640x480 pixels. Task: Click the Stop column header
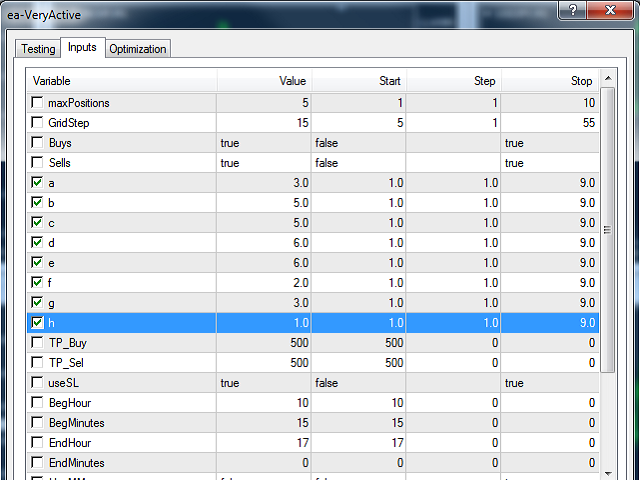point(551,81)
